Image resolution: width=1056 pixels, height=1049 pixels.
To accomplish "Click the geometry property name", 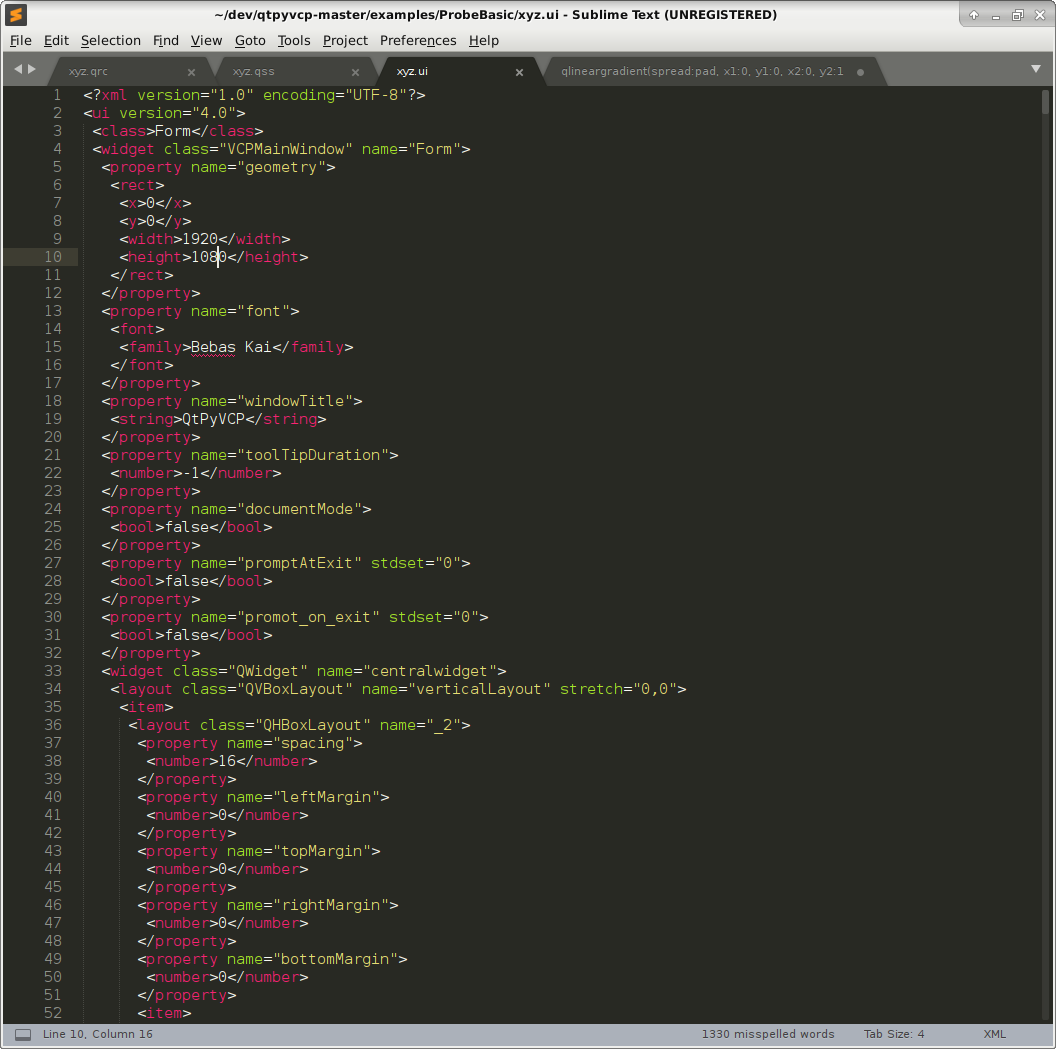I will pyautogui.click(x=281, y=167).
